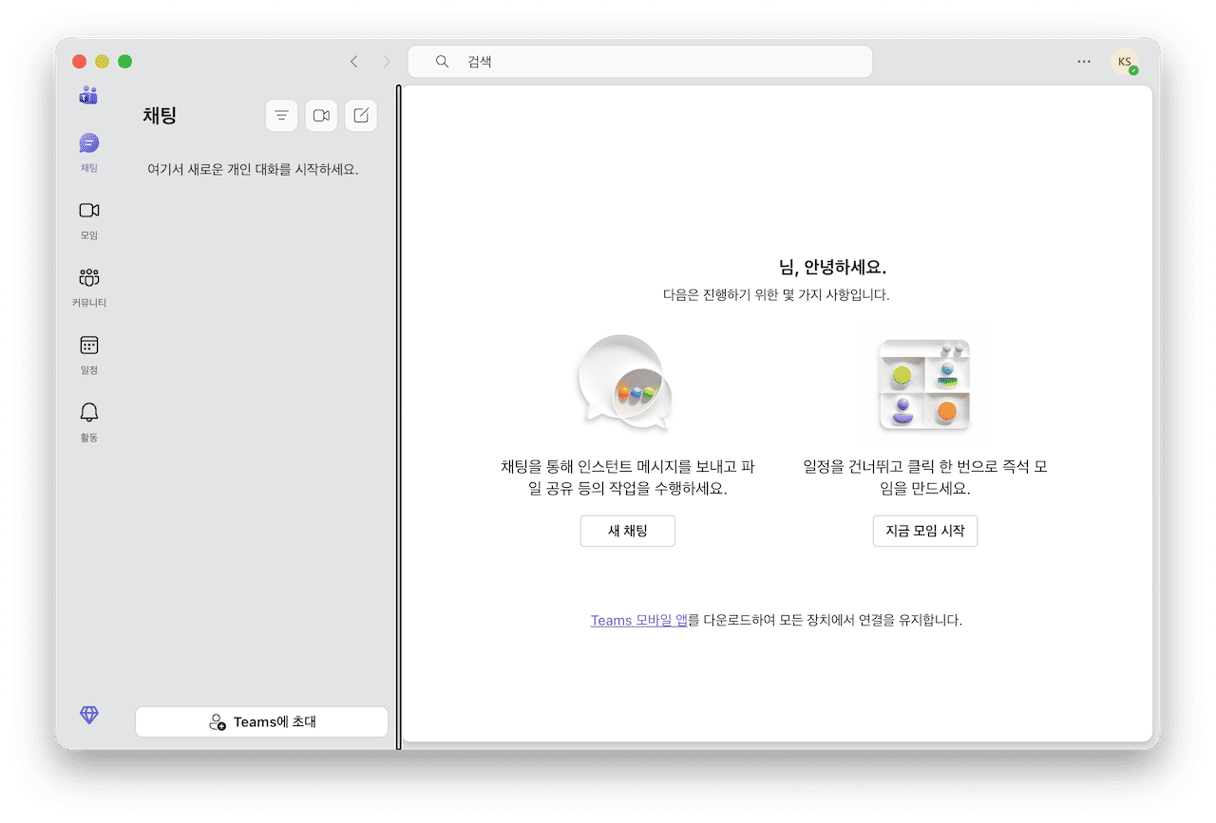
Task: Follow the Teams 모바일 앱 link
Action: 639,620
